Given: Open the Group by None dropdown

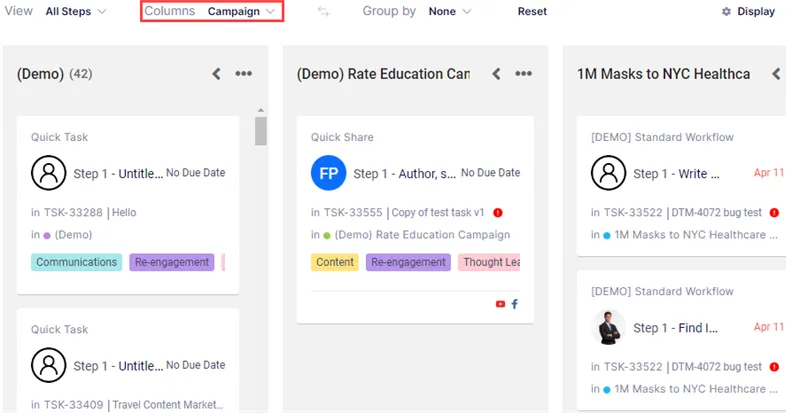Looking at the screenshot, I should coord(449,11).
